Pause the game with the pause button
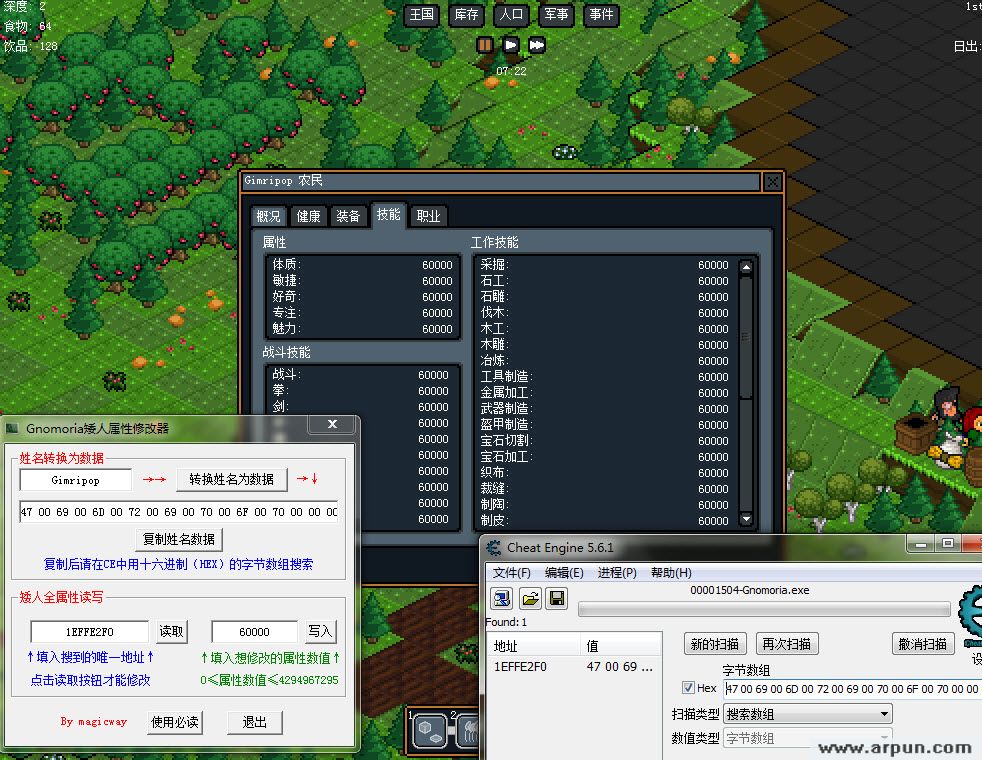The image size is (982, 760). coord(485,45)
